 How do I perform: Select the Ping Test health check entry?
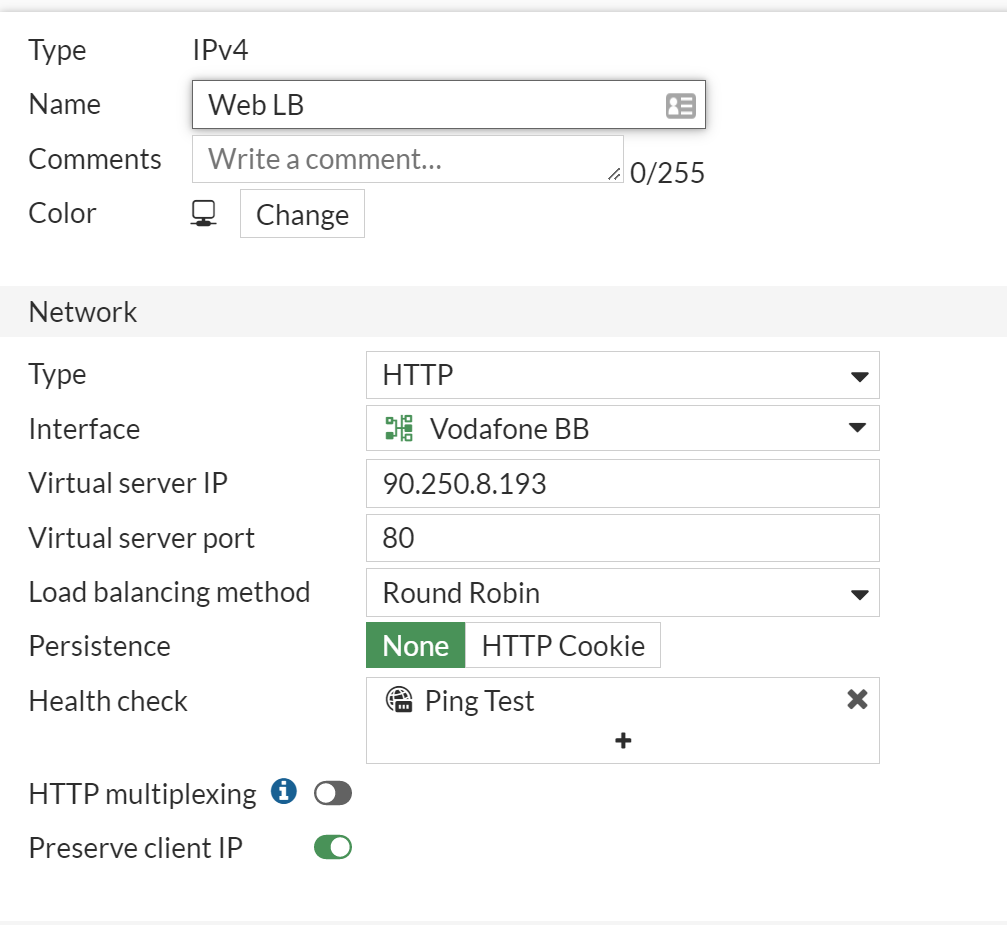click(x=480, y=700)
